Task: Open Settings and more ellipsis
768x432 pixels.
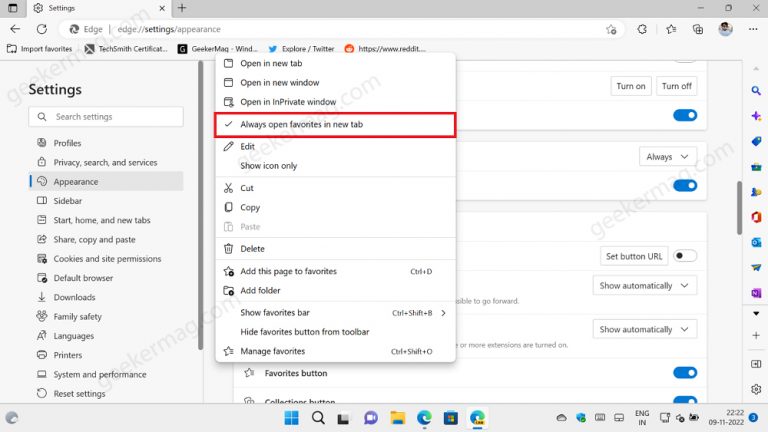Action: (753, 29)
